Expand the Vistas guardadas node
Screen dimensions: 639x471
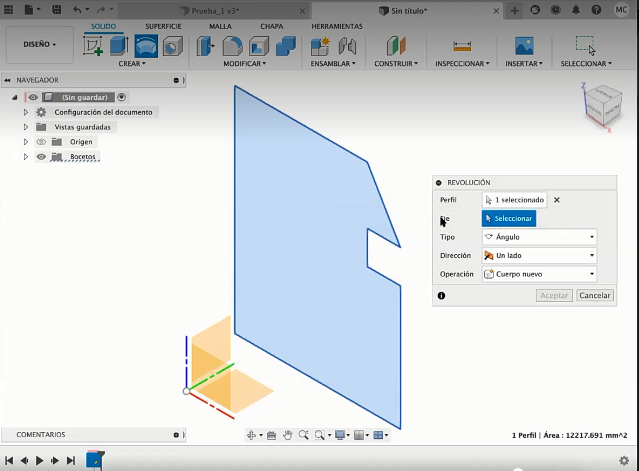(x=26, y=127)
